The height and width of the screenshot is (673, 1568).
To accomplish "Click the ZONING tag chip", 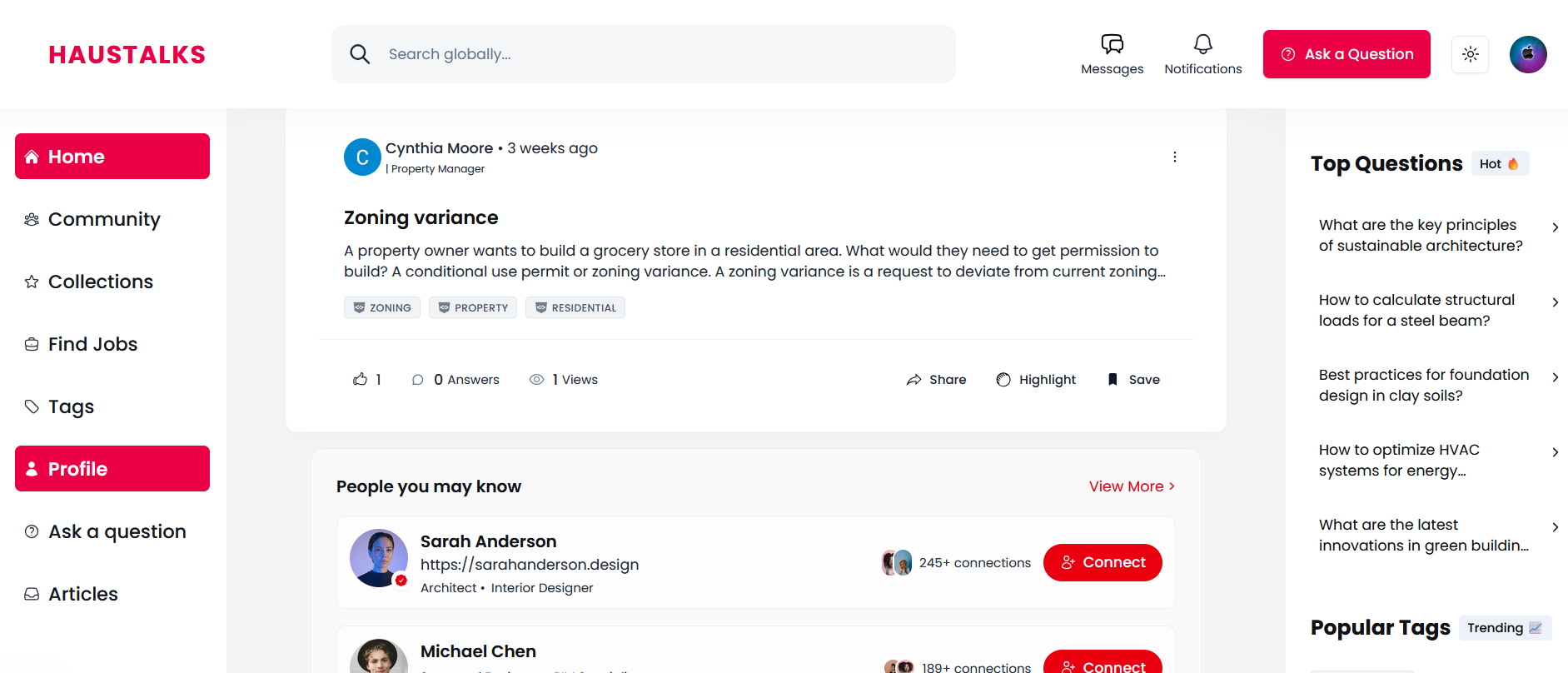I will [x=382, y=307].
